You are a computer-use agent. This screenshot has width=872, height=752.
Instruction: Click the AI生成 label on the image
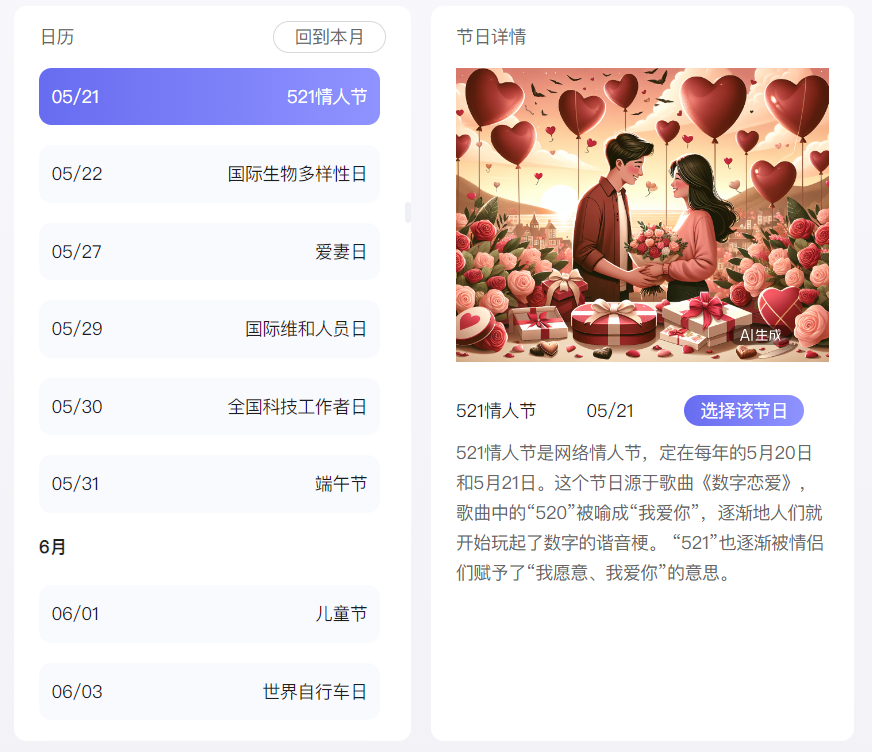[760, 335]
